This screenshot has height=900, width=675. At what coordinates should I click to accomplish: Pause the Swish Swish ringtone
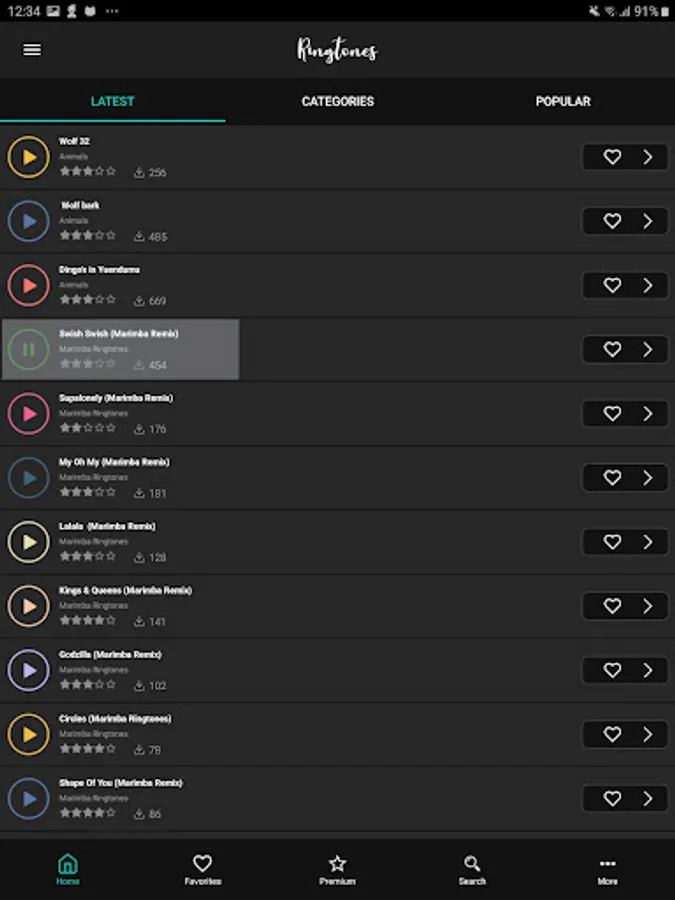[29, 349]
